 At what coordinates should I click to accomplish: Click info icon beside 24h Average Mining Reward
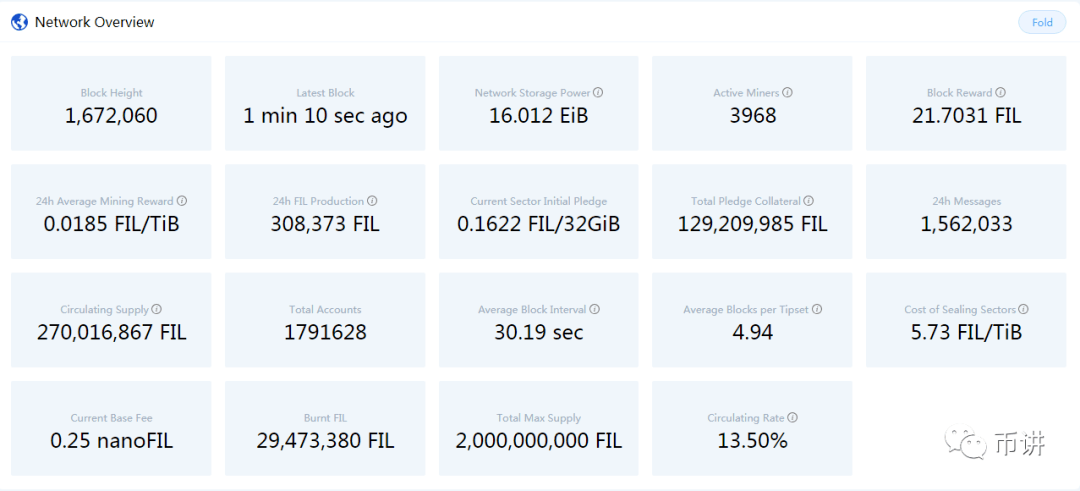pyautogui.click(x=181, y=201)
